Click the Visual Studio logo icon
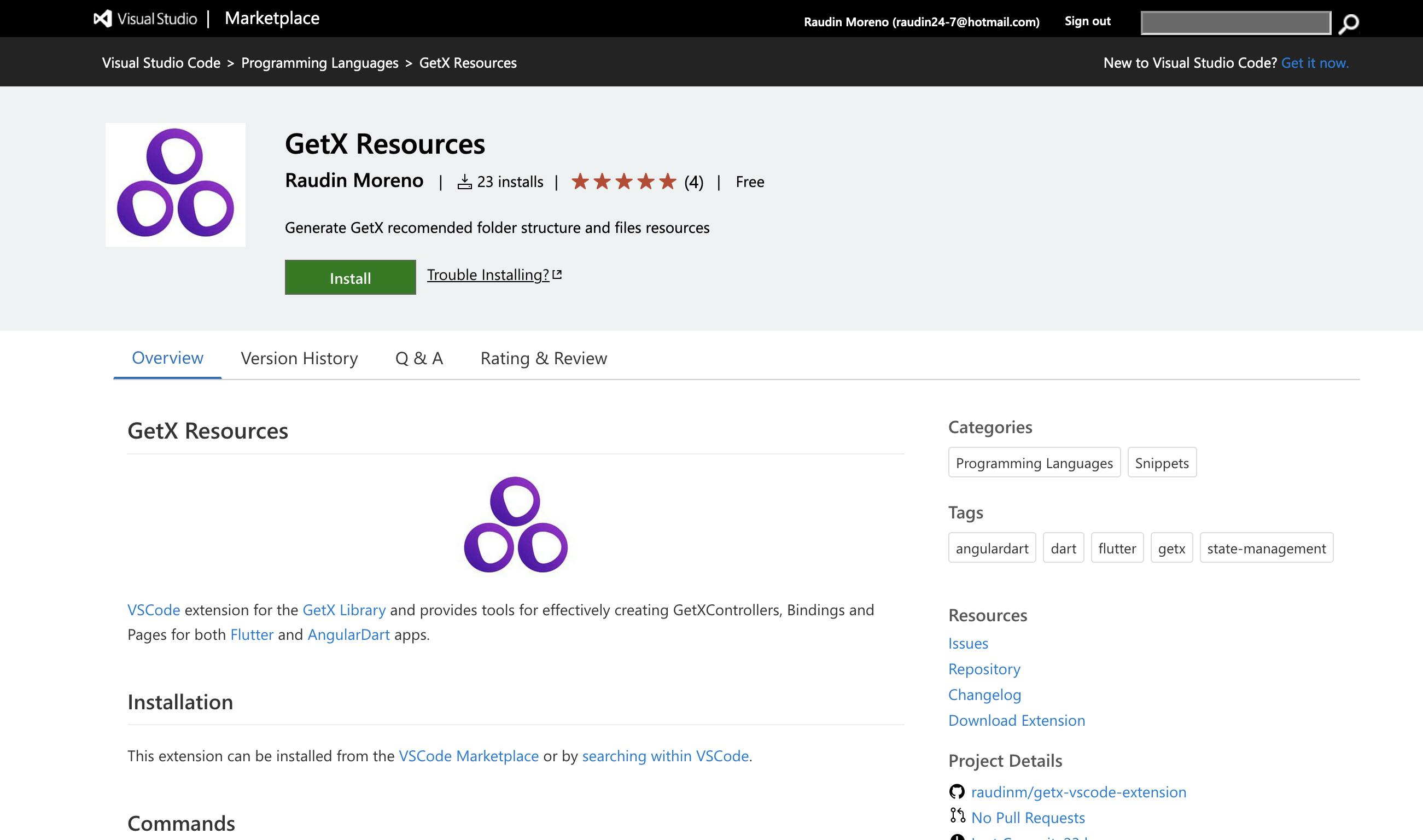Viewport: 1423px width, 840px height. (x=102, y=19)
